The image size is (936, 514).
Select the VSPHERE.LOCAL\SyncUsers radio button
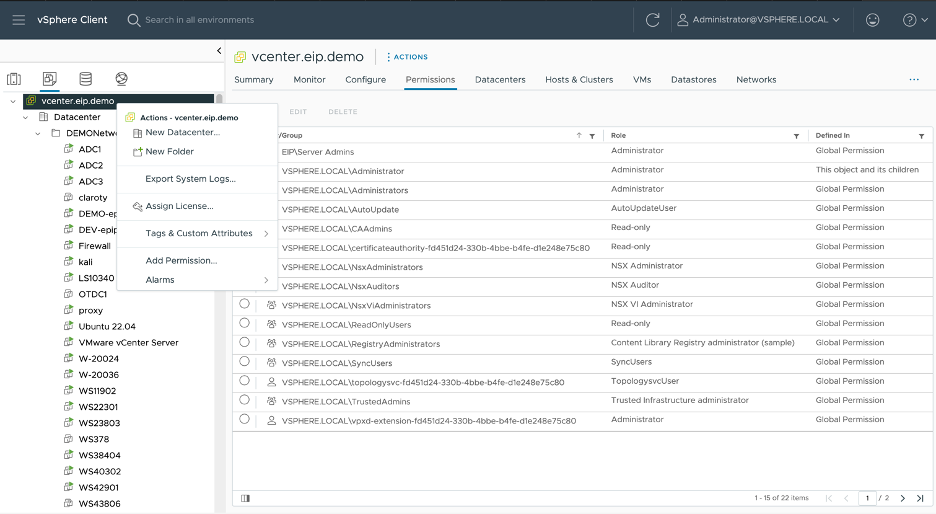[244, 362]
